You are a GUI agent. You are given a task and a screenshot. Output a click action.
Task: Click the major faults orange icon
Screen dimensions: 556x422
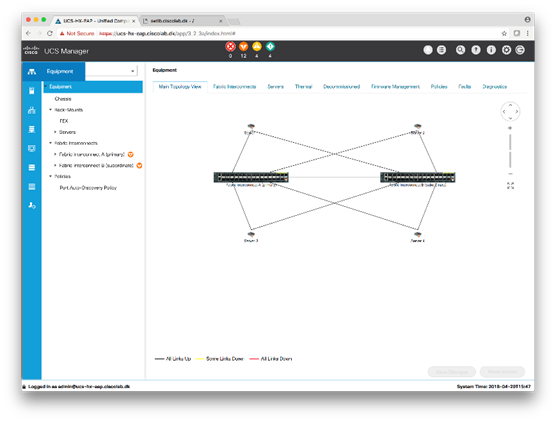coord(243,46)
